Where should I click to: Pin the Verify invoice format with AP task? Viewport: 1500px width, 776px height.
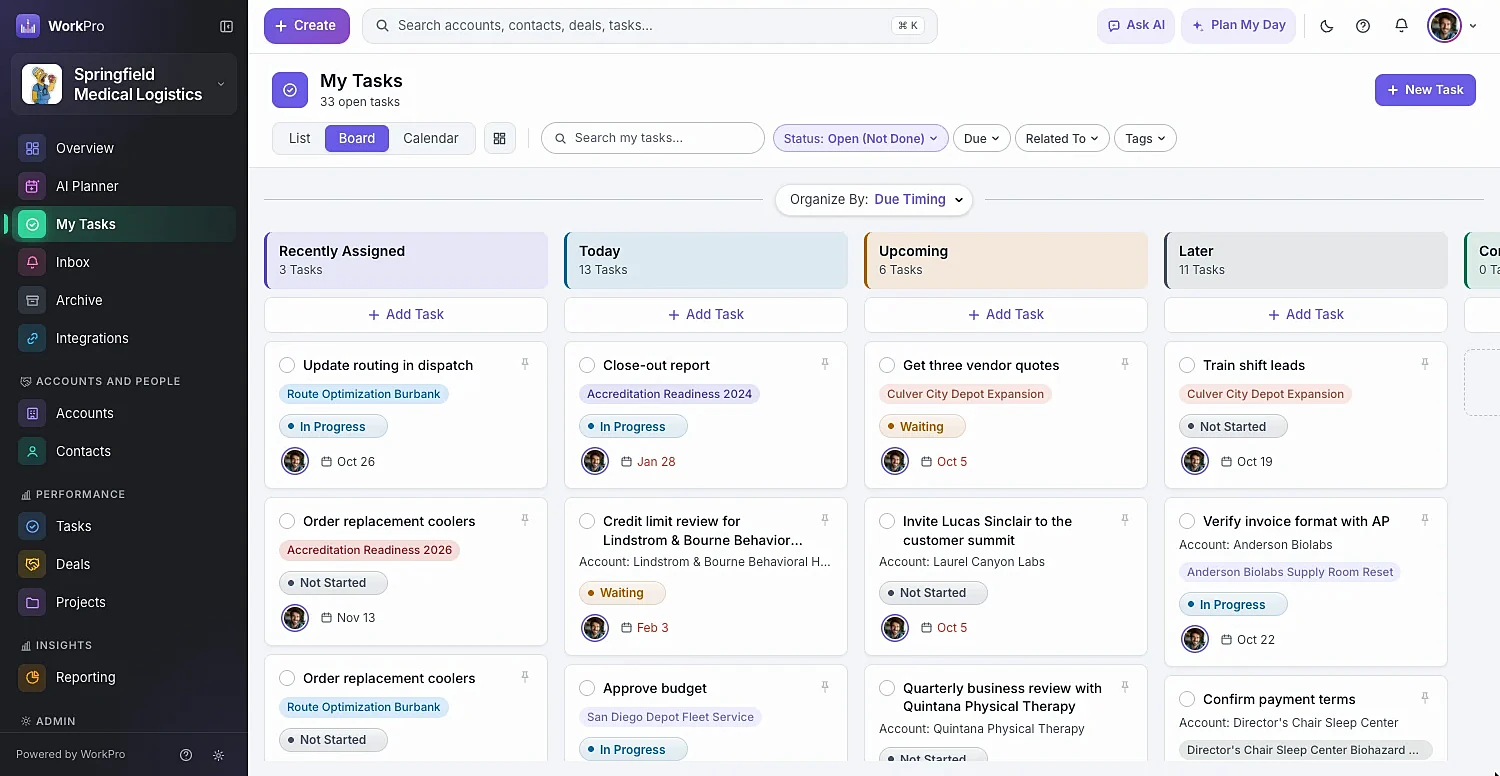coord(1425,520)
